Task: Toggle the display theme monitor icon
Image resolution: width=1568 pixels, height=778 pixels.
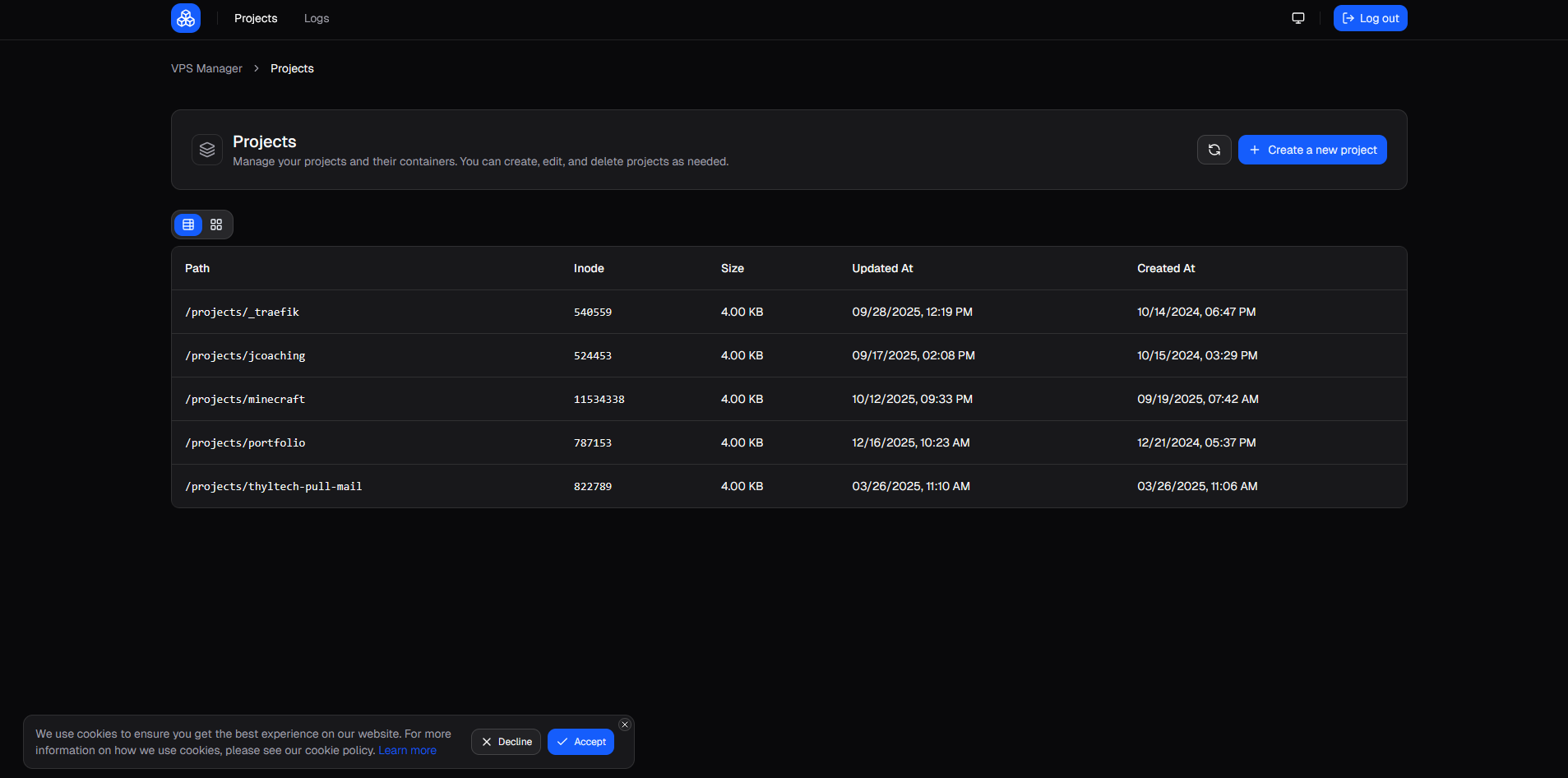Action: click(x=1297, y=18)
